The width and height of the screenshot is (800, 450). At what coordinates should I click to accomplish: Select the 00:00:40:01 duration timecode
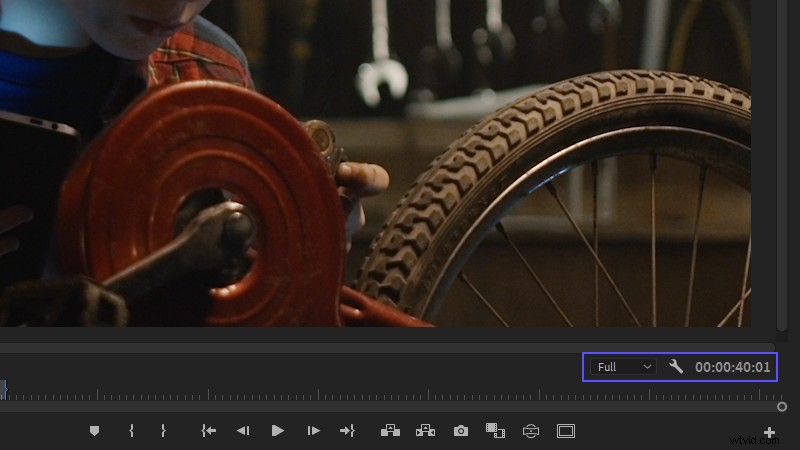pos(732,367)
